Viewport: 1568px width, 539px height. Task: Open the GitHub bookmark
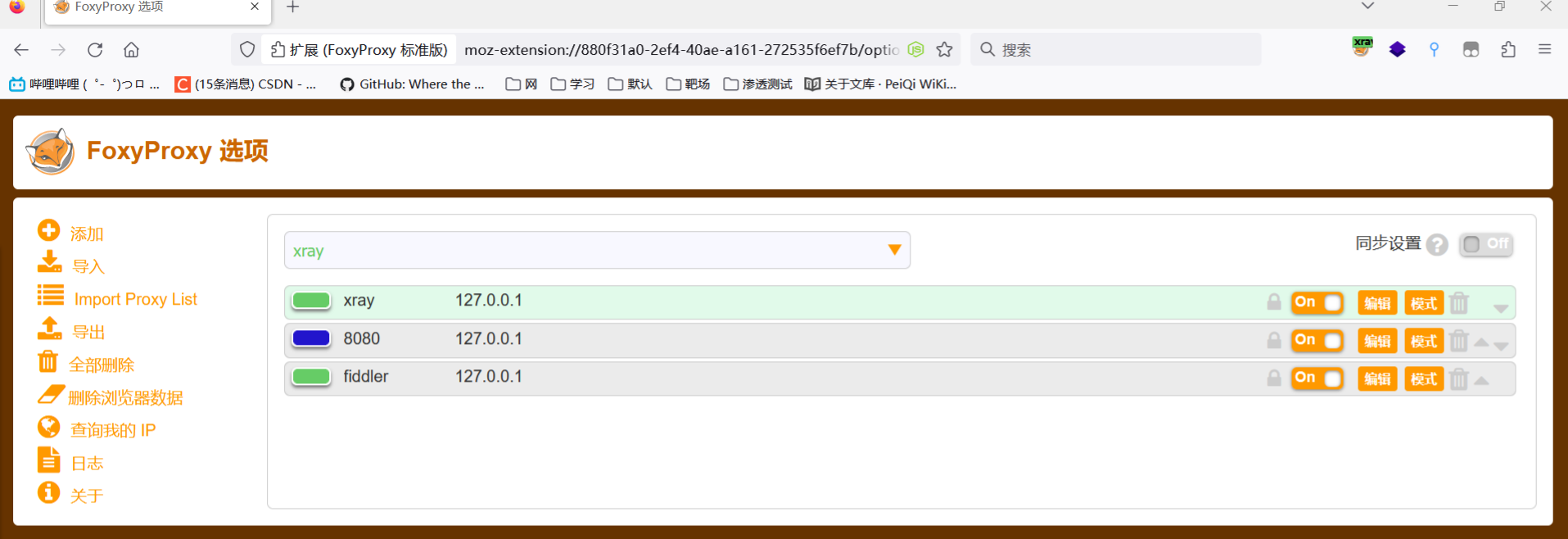click(x=413, y=84)
